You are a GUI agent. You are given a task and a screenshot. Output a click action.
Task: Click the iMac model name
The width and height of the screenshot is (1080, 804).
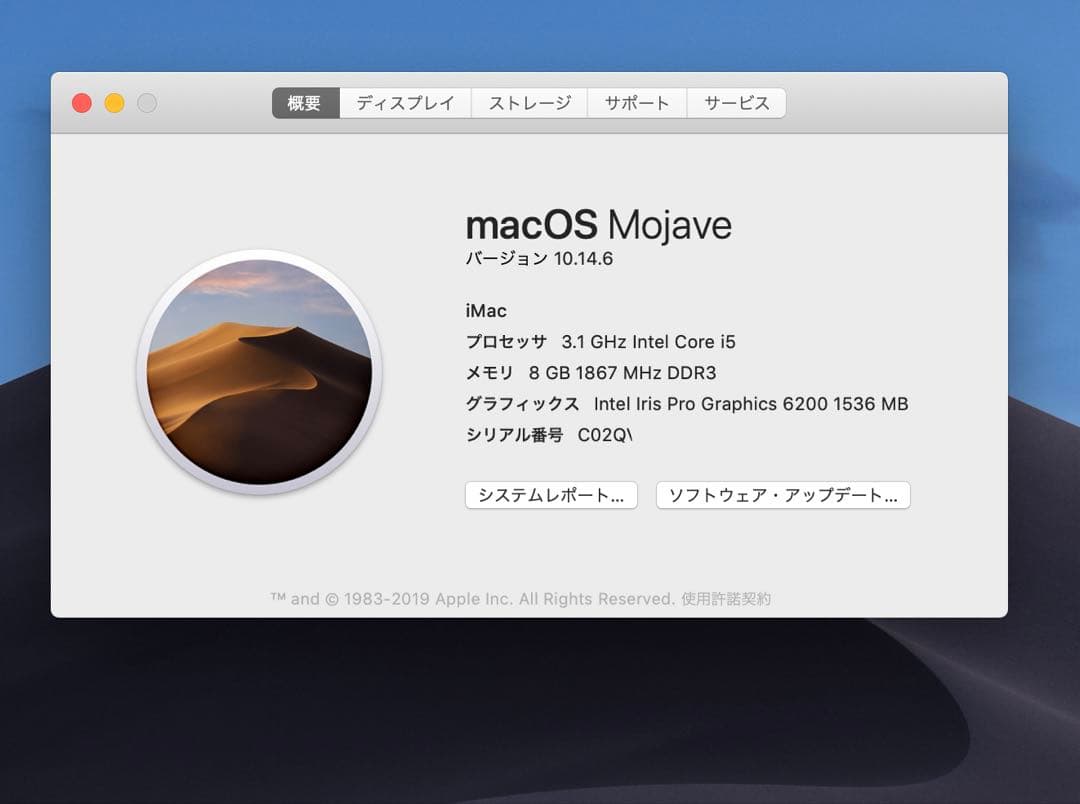(486, 311)
